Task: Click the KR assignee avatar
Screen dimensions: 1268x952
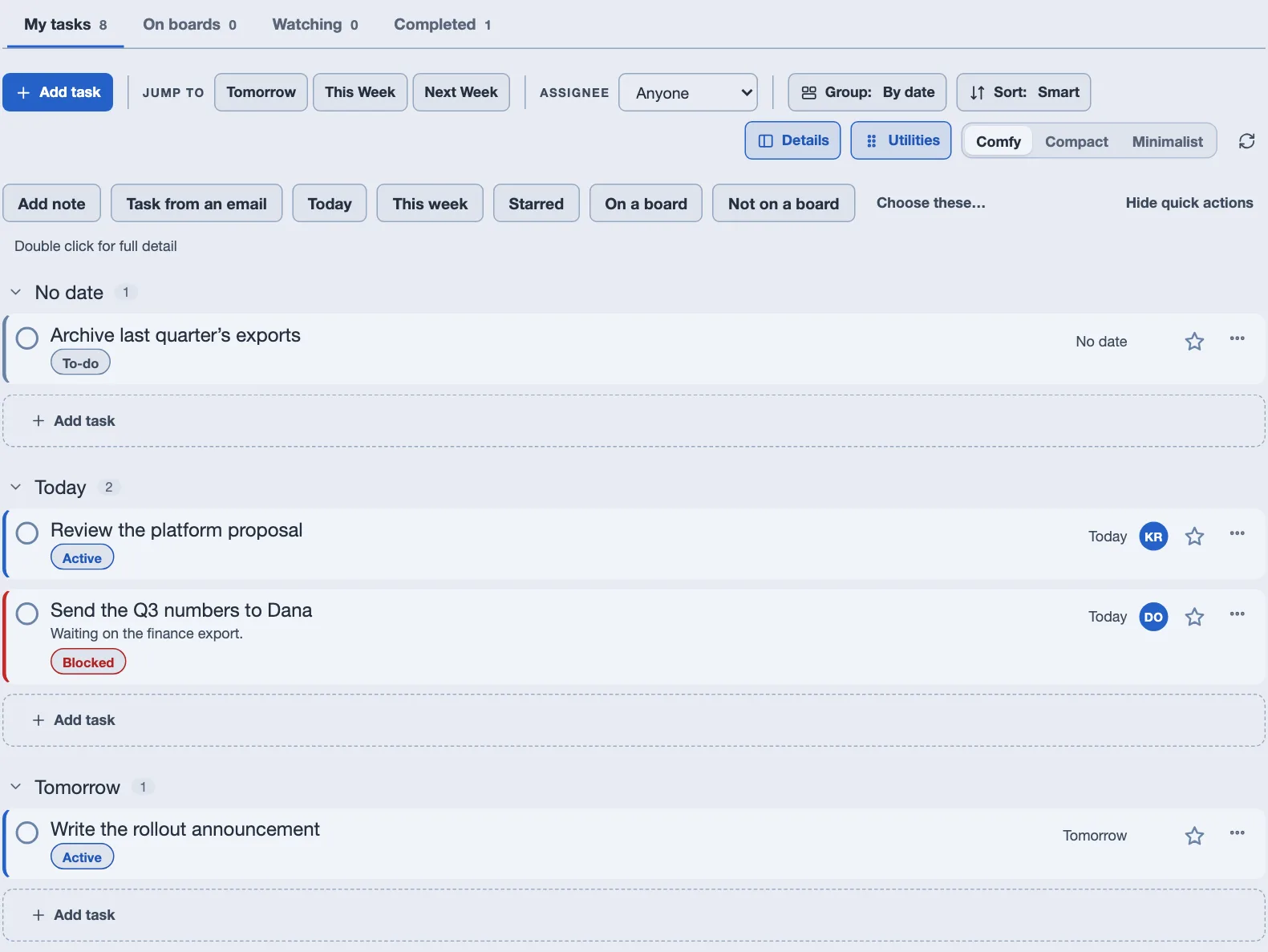Action: pos(1153,537)
